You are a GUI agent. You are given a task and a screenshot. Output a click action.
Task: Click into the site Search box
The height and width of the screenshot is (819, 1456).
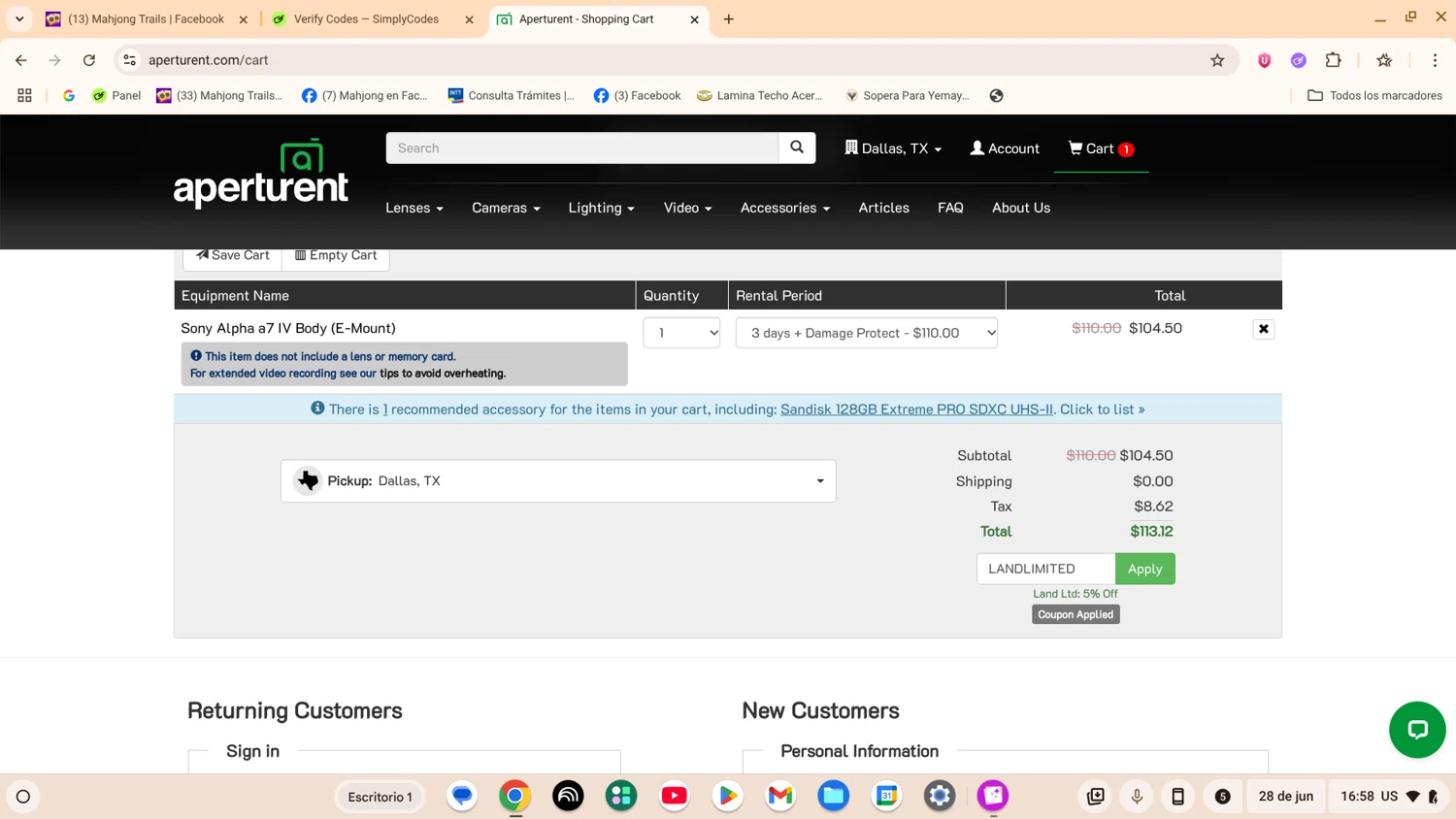point(582,147)
